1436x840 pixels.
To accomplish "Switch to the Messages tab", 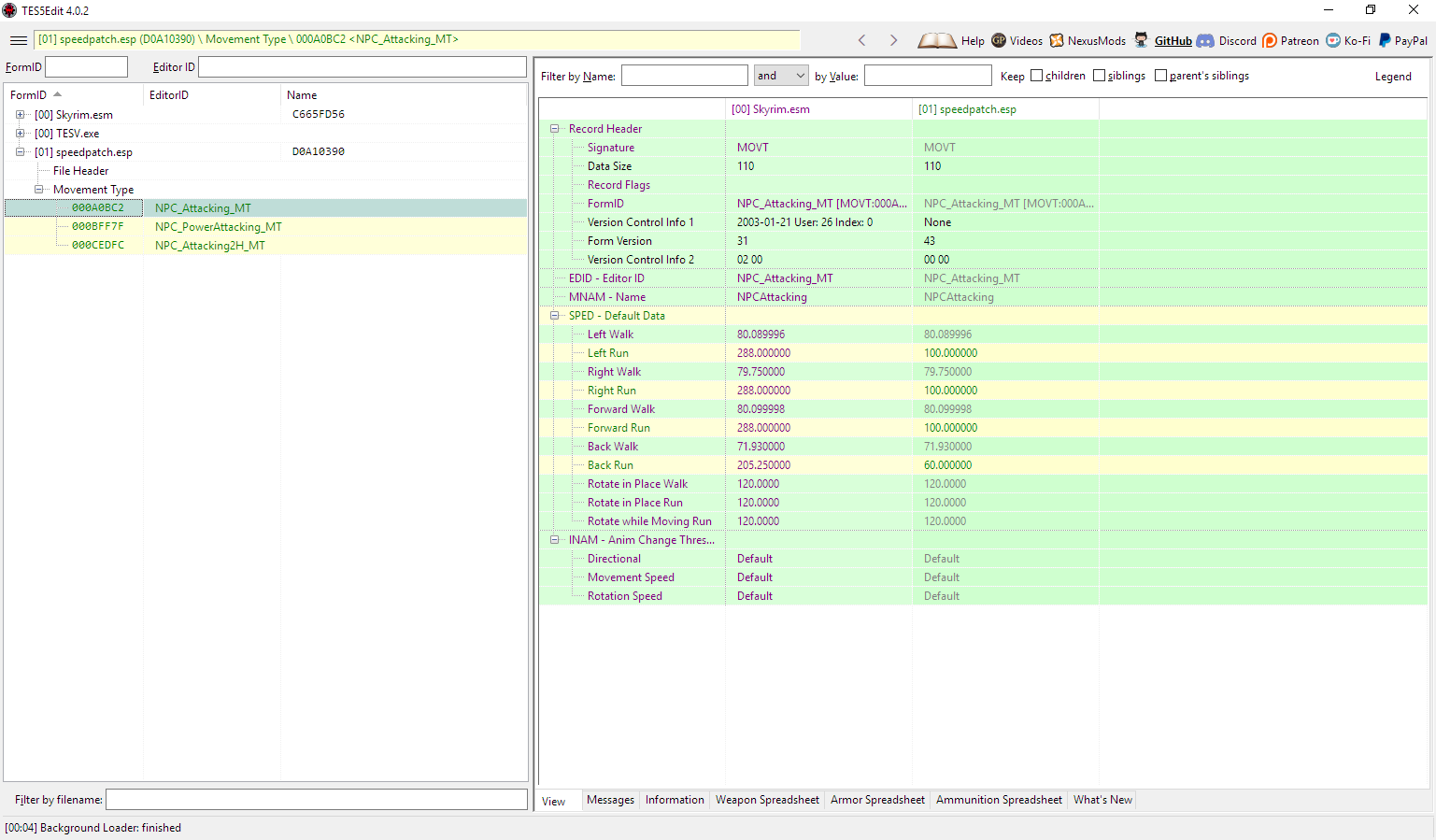I will (610, 800).
